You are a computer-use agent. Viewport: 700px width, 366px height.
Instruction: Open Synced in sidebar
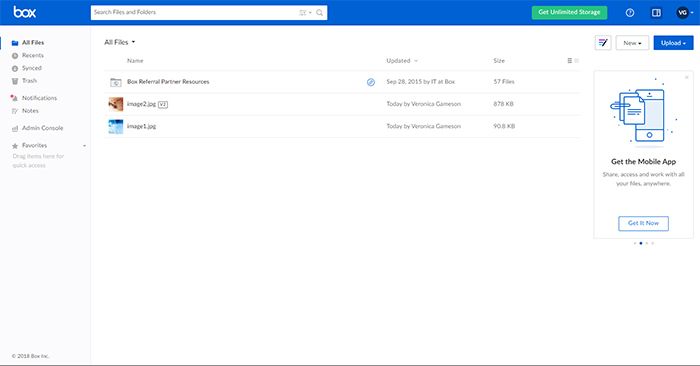click(32, 68)
